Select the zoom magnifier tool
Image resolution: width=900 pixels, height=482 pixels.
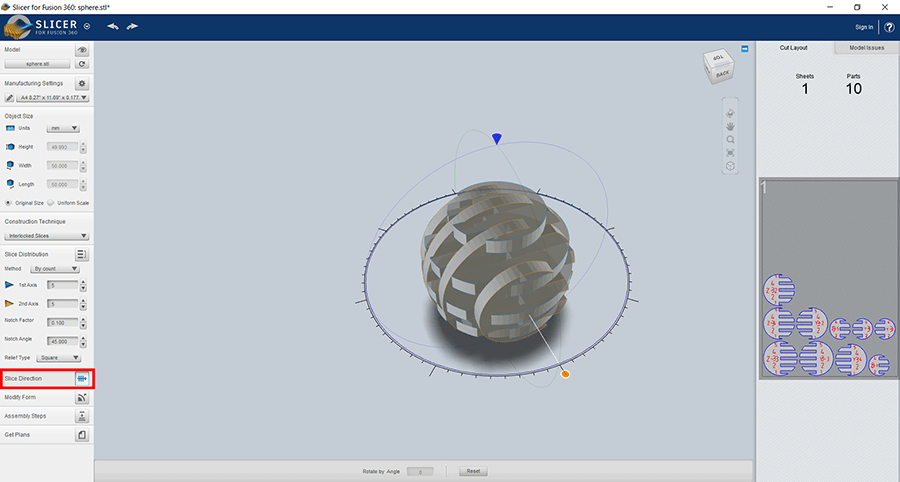tap(730, 140)
